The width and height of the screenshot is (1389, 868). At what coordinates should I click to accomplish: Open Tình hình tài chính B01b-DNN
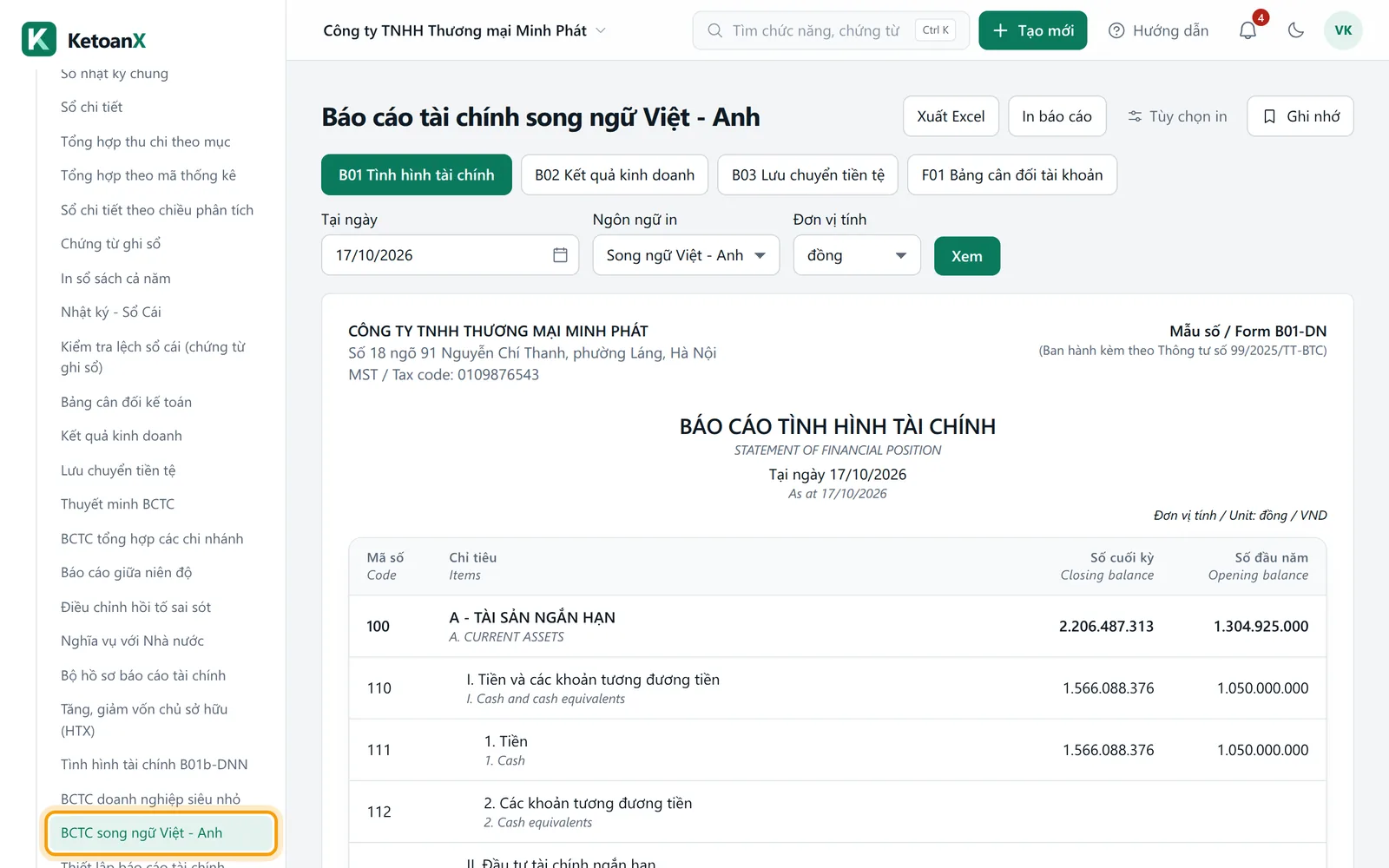click(154, 765)
